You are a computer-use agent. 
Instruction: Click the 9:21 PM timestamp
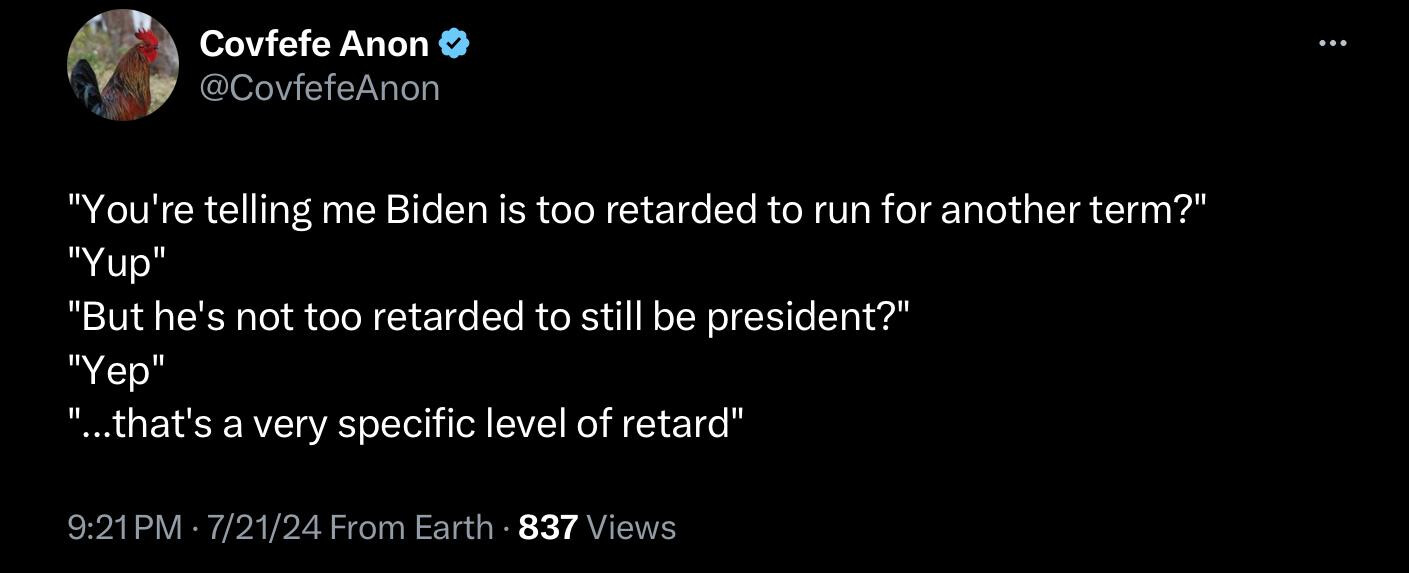point(126,527)
